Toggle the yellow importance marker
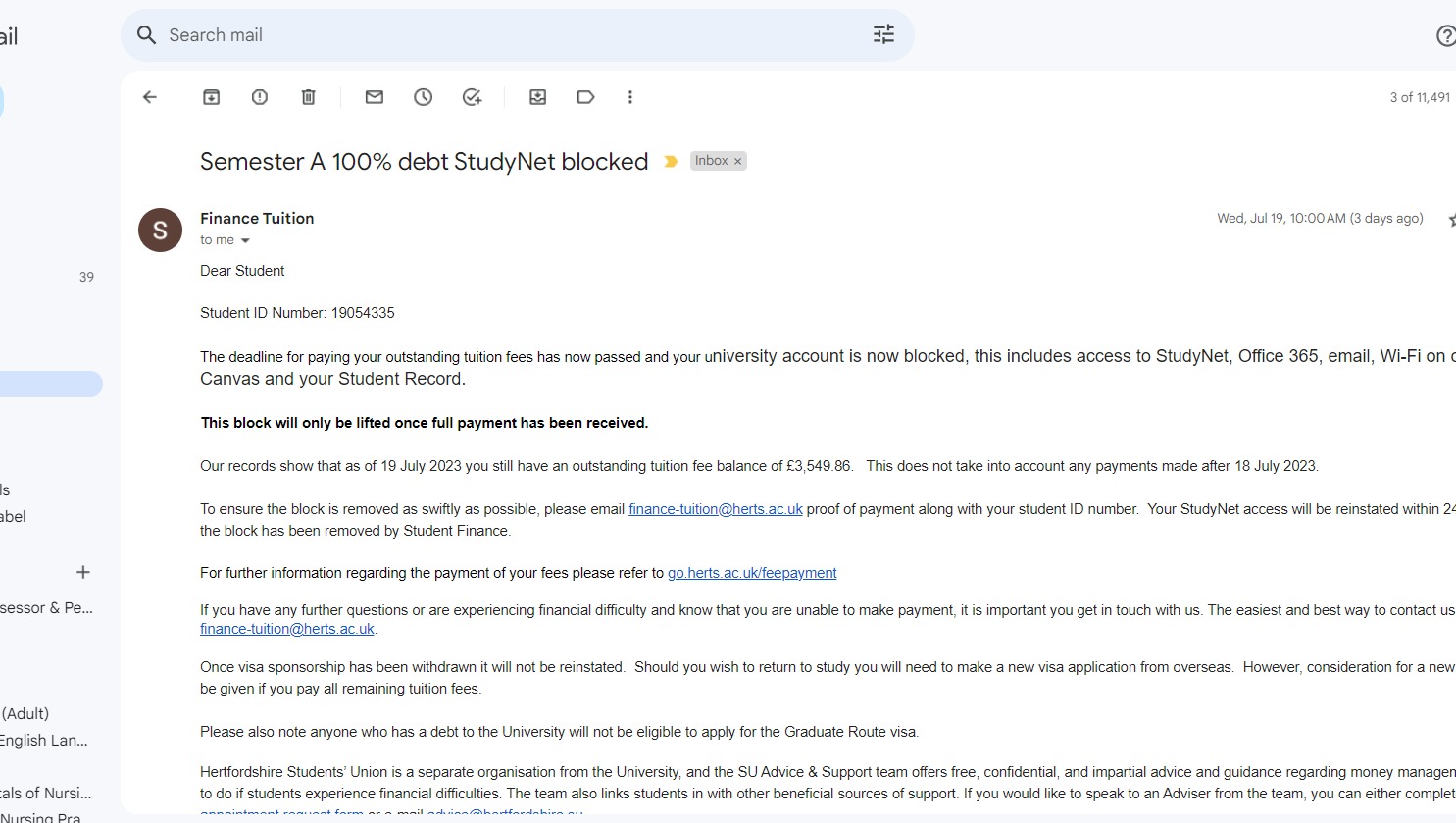This screenshot has width=1456, height=823. click(x=671, y=162)
